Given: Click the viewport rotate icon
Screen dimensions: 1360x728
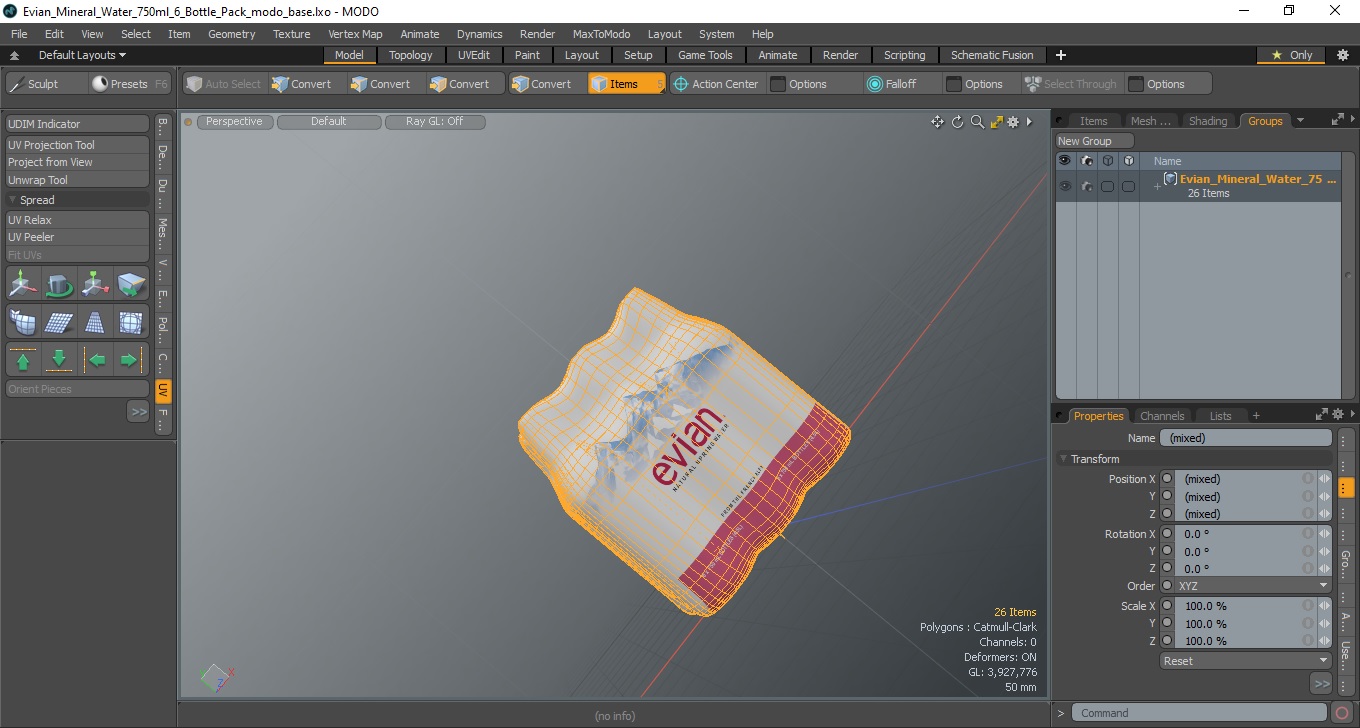Looking at the screenshot, I should pos(957,122).
